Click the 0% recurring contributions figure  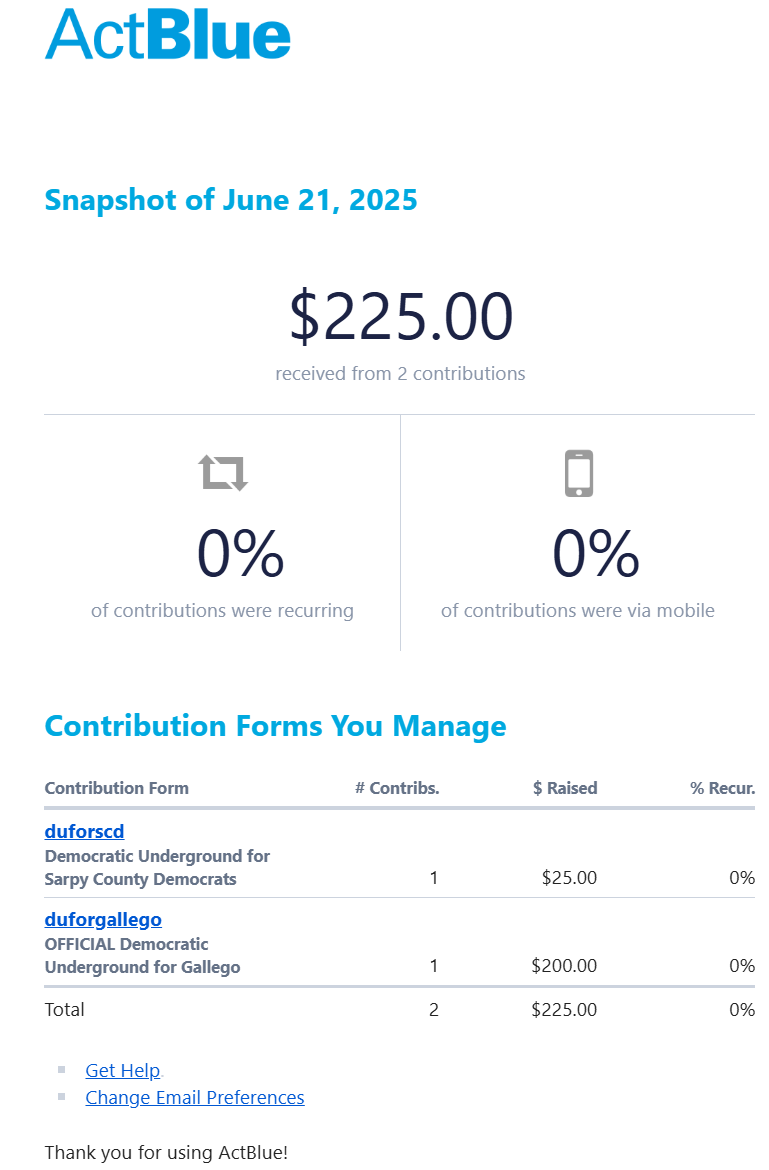[x=240, y=554]
